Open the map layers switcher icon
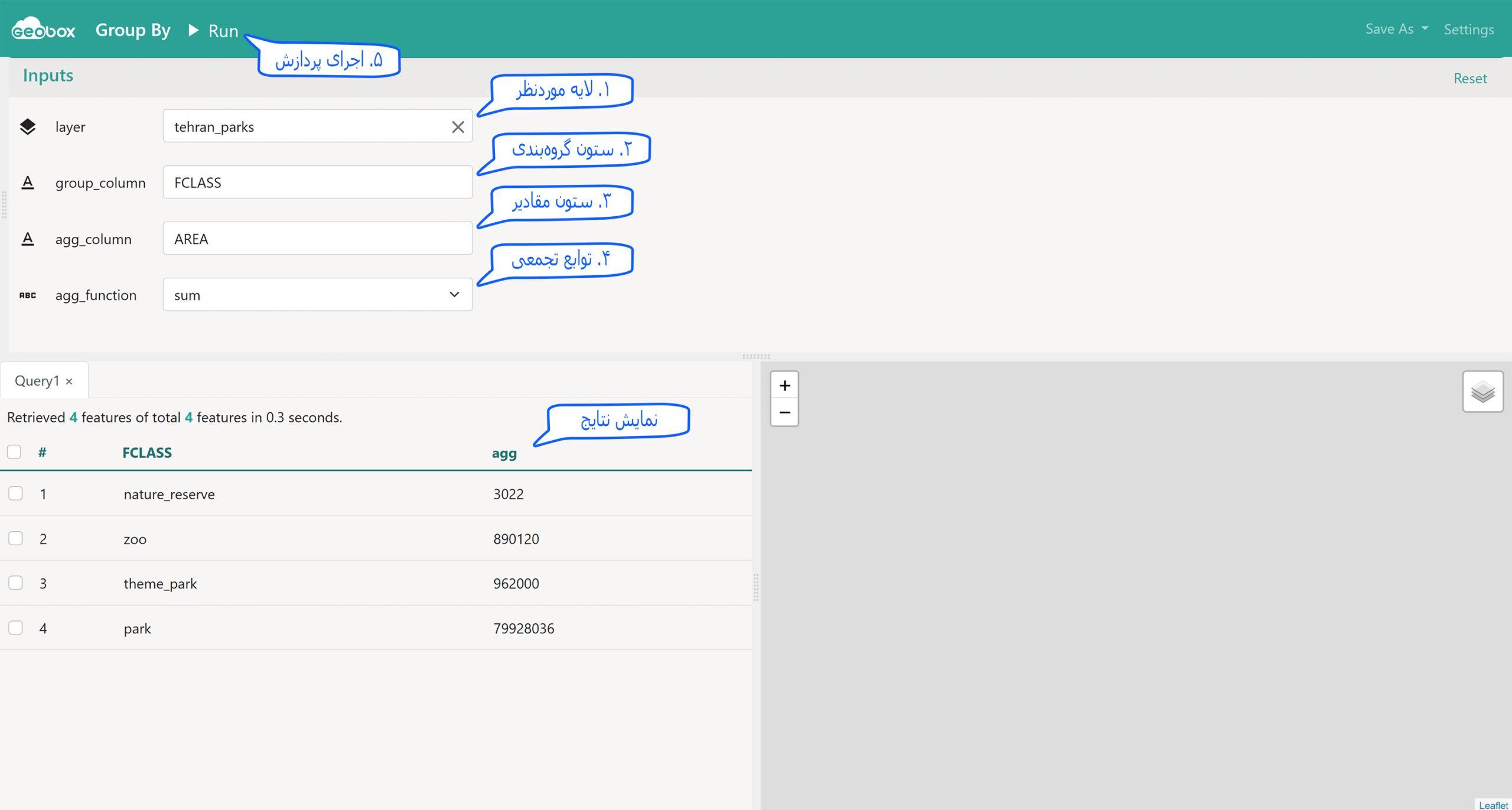This screenshot has width=1512, height=810. (1482, 392)
